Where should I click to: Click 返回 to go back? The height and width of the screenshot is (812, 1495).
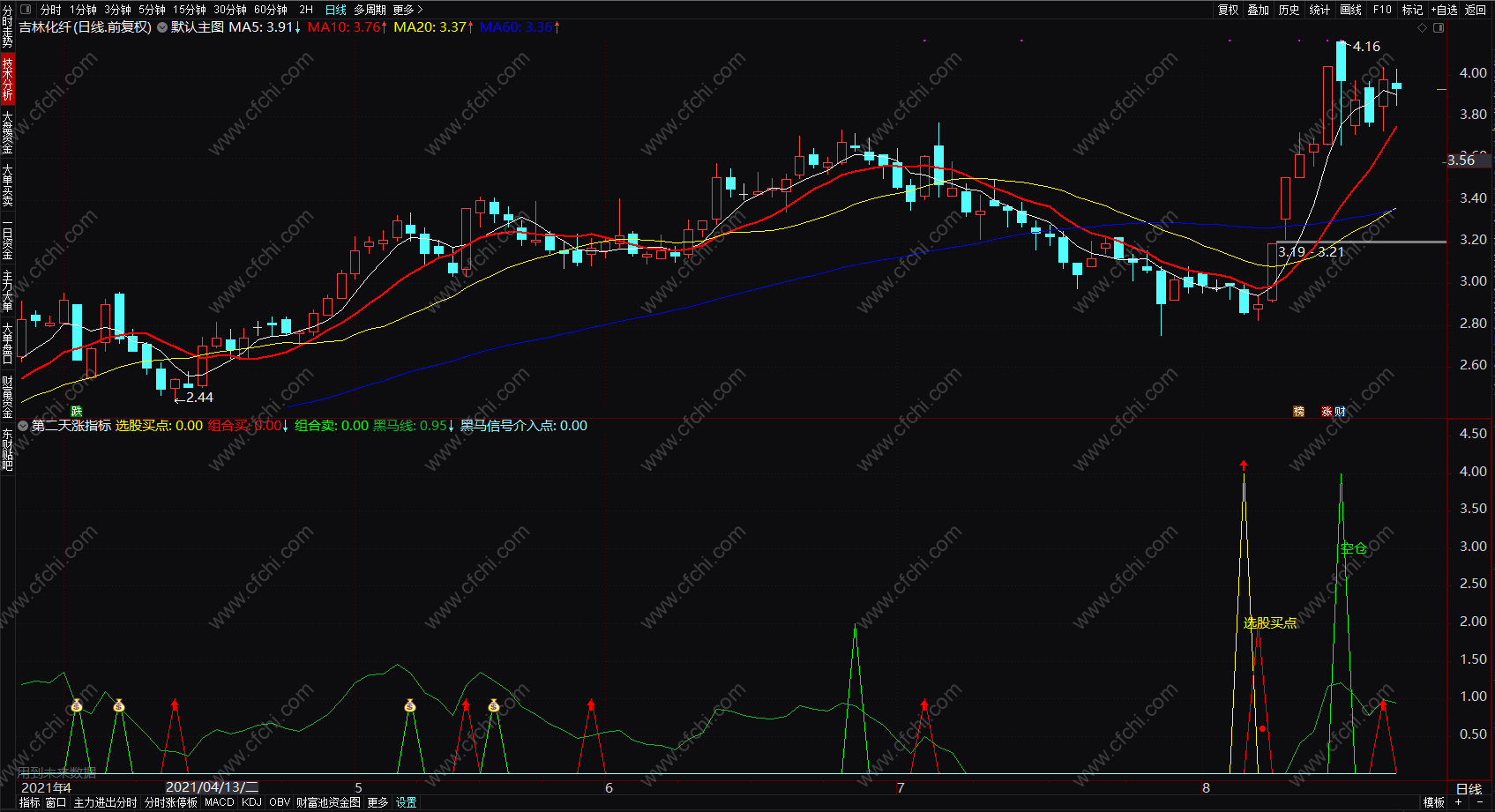pyautogui.click(x=1476, y=10)
